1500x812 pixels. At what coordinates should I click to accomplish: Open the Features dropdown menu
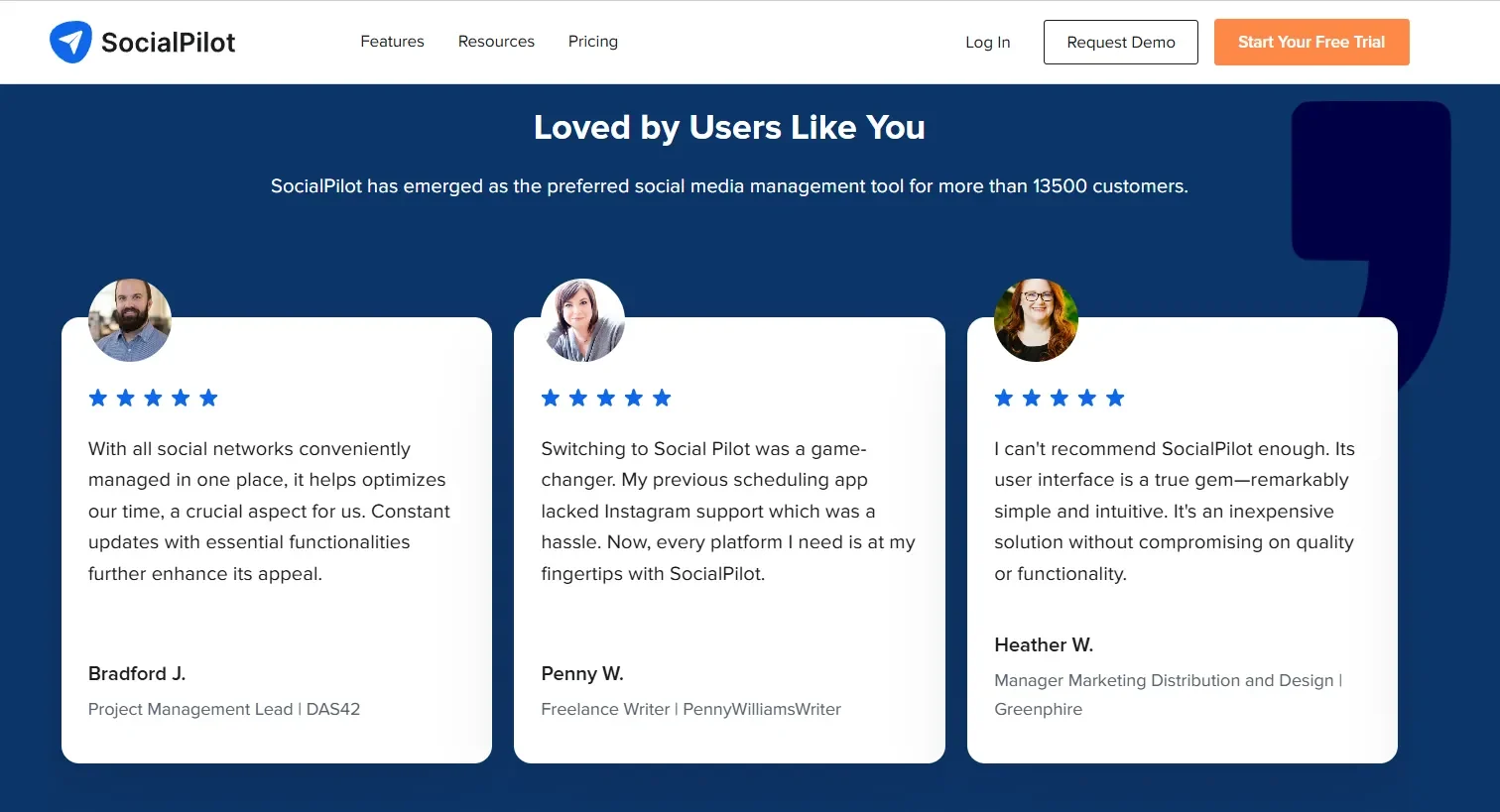(x=392, y=41)
